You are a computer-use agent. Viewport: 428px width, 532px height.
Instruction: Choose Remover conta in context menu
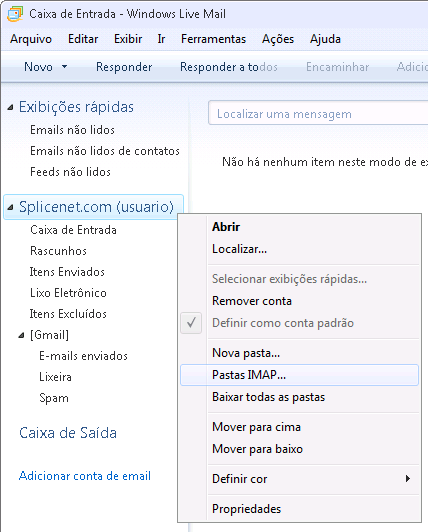click(252, 301)
